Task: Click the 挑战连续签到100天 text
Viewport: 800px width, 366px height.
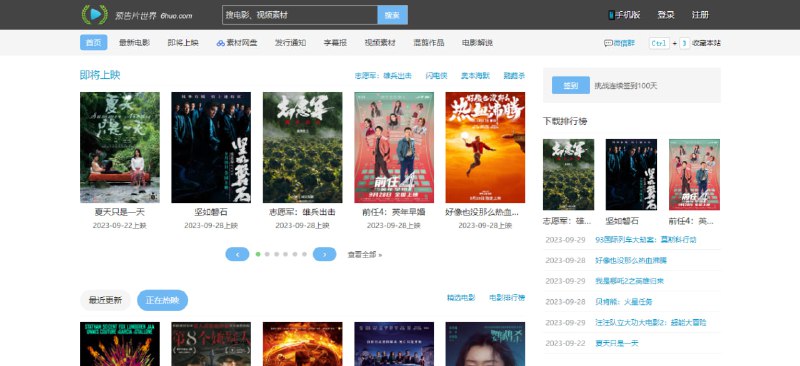Action: tap(626, 86)
